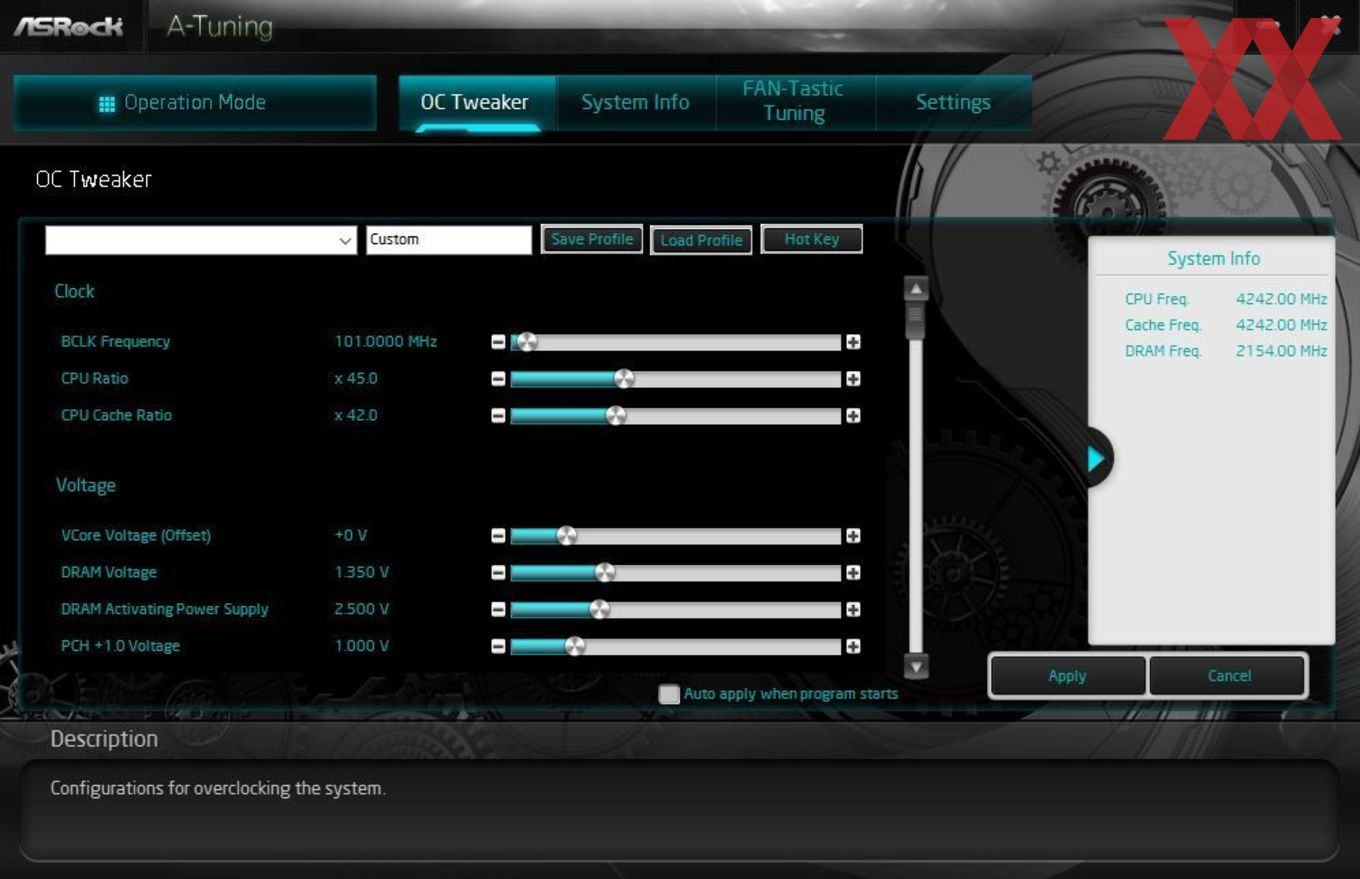Screen dimensions: 1360x879
Task: Click the BCLK Frequency value 101.0000 MHz
Action: 386,342
